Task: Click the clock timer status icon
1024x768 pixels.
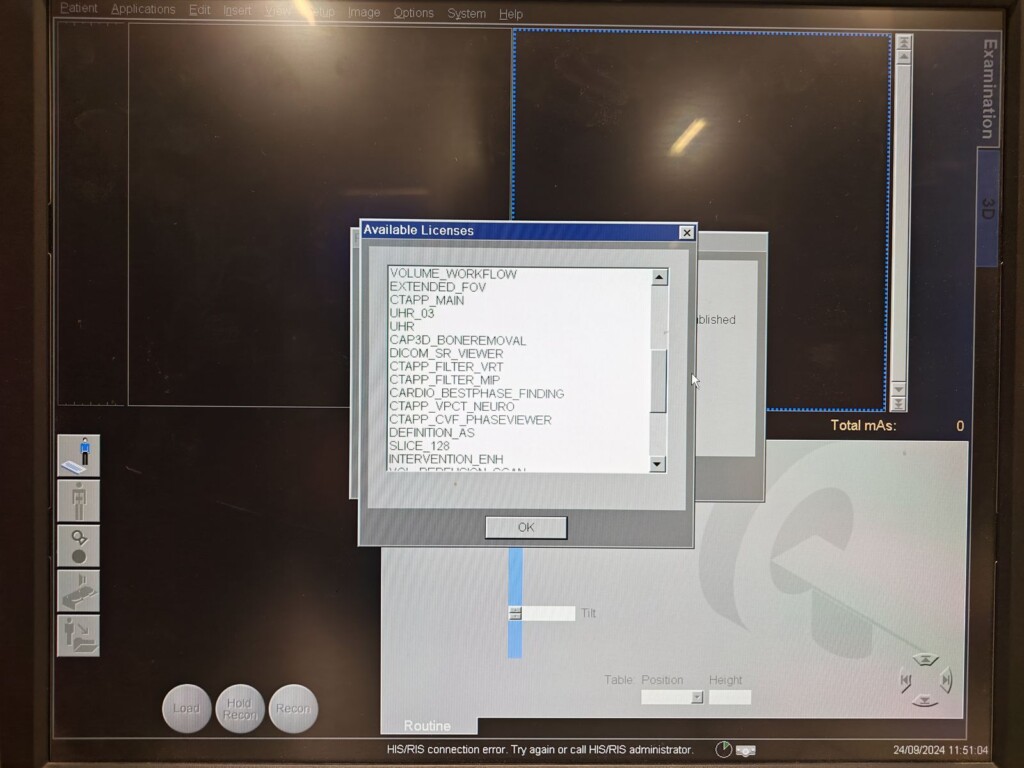Action: pos(723,749)
